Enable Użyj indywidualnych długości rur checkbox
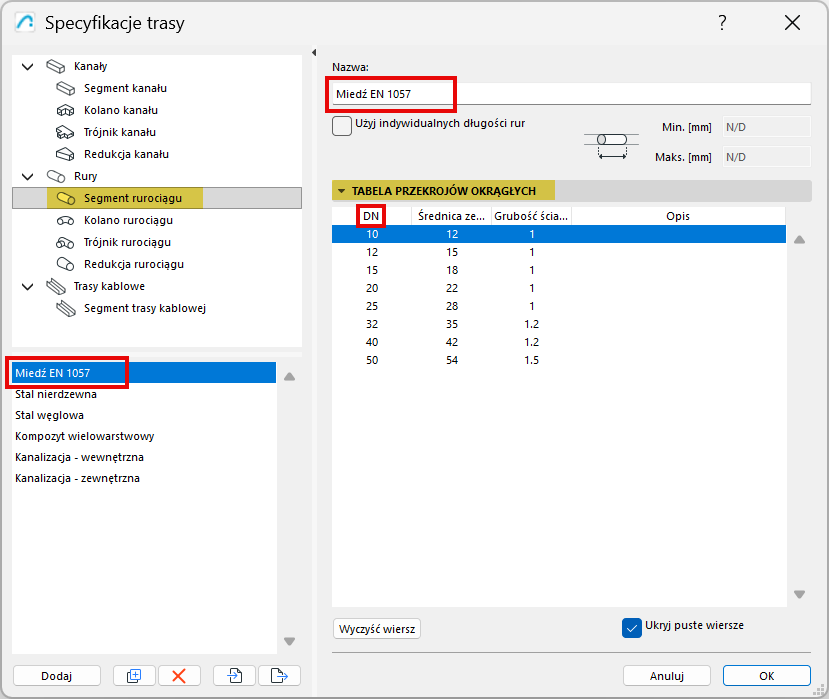Viewport: 829px width, 699px height. 342,126
